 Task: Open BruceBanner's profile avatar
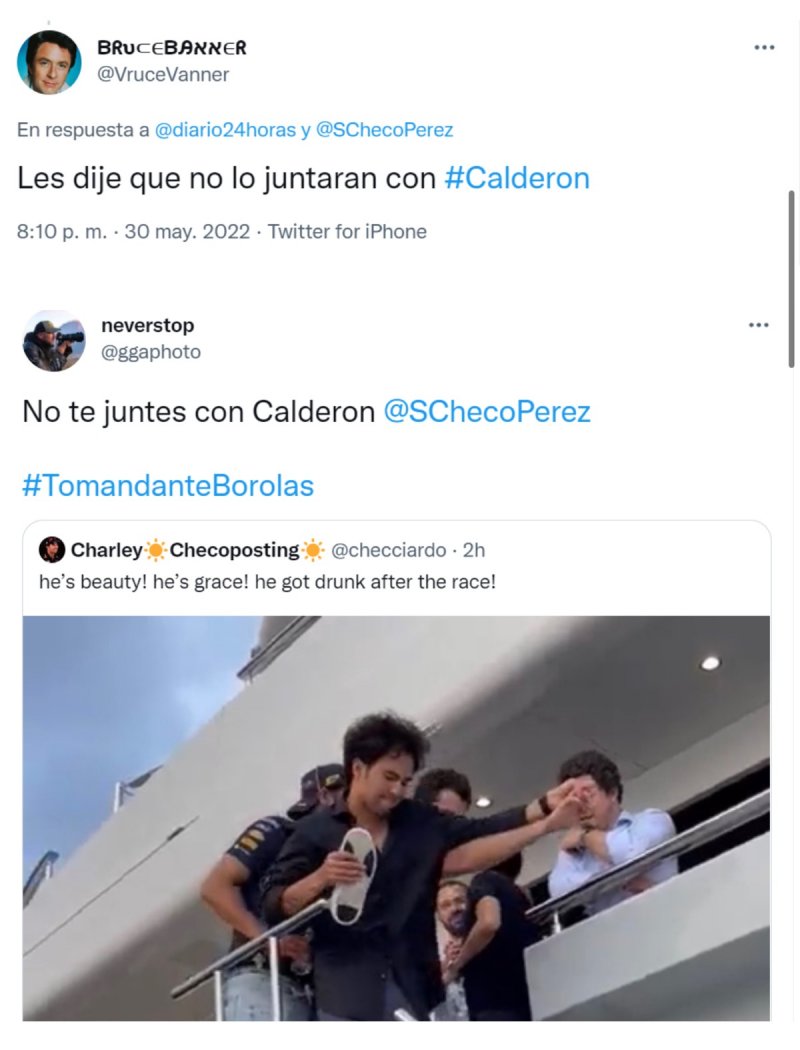[49, 62]
